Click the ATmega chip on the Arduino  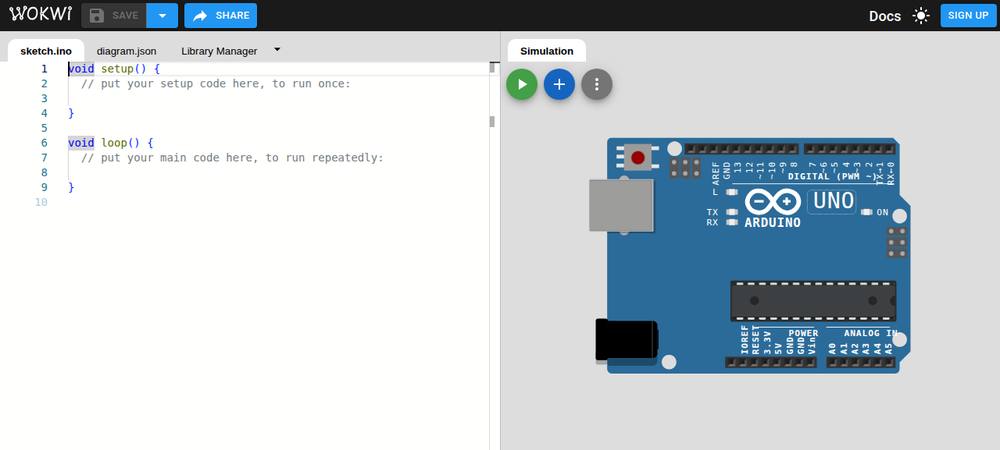(x=813, y=300)
